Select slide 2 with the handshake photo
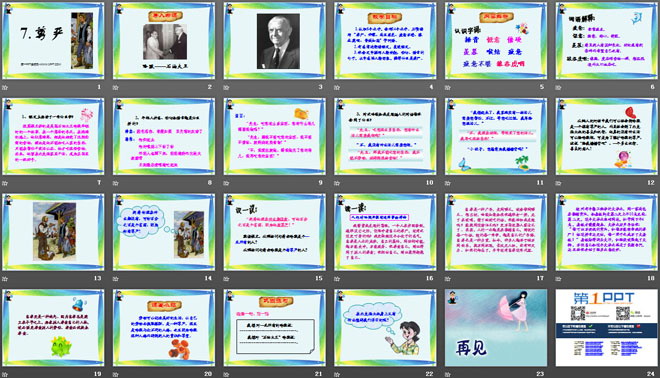The height and width of the screenshot is (378, 660). 164,41
